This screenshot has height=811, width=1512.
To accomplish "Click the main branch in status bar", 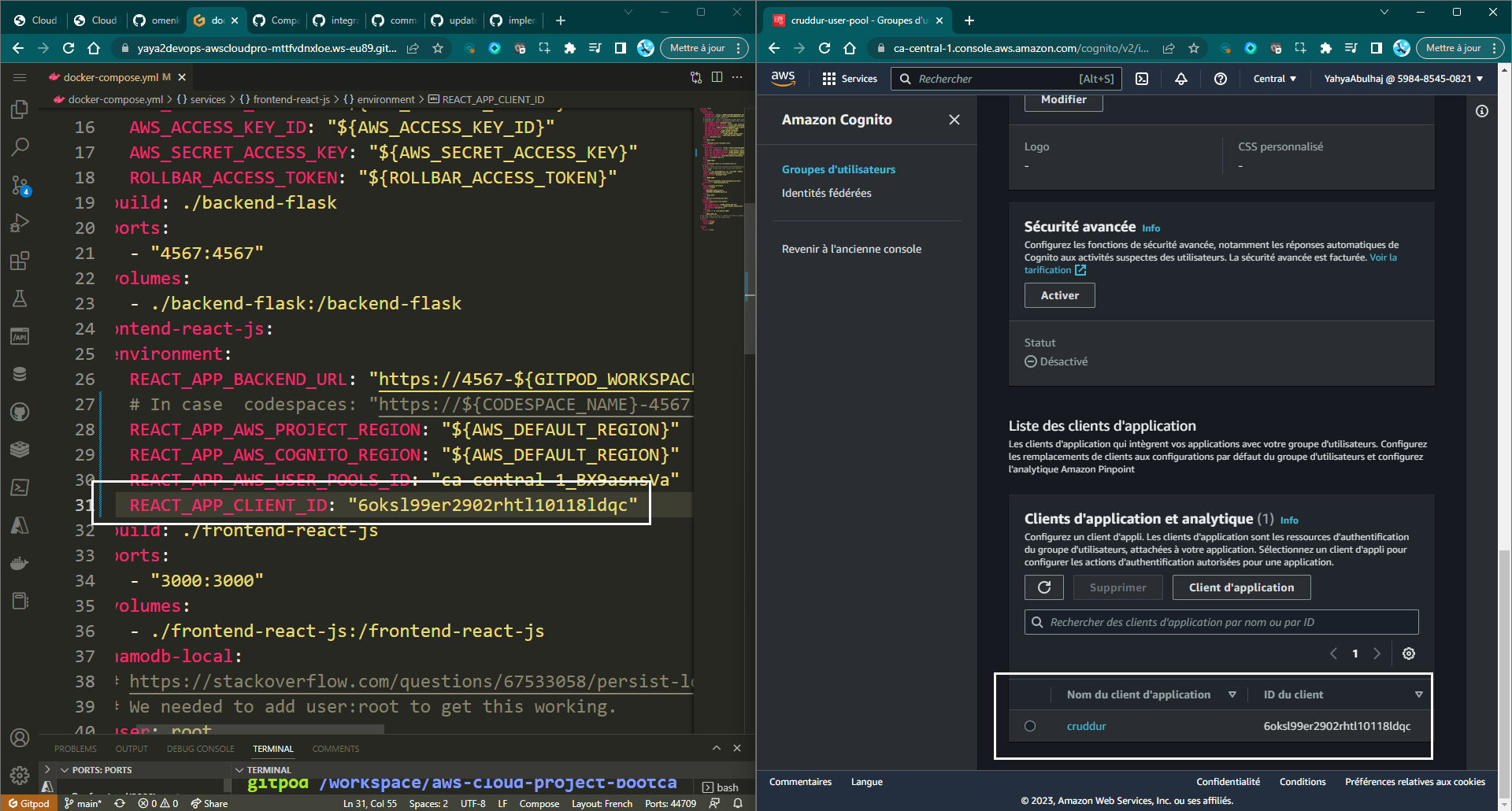I will (x=83, y=803).
